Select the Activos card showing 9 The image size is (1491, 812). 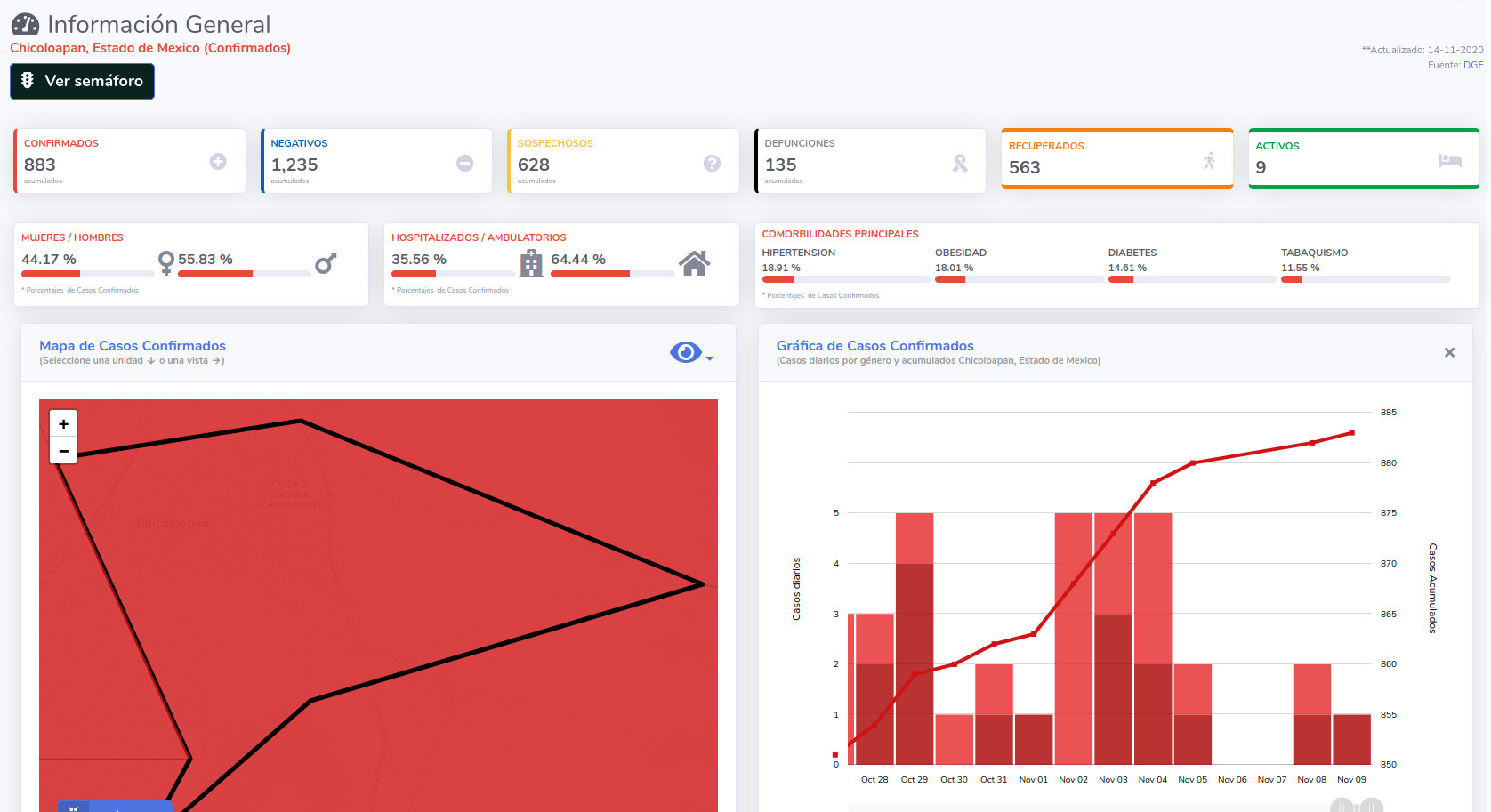point(1364,158)
